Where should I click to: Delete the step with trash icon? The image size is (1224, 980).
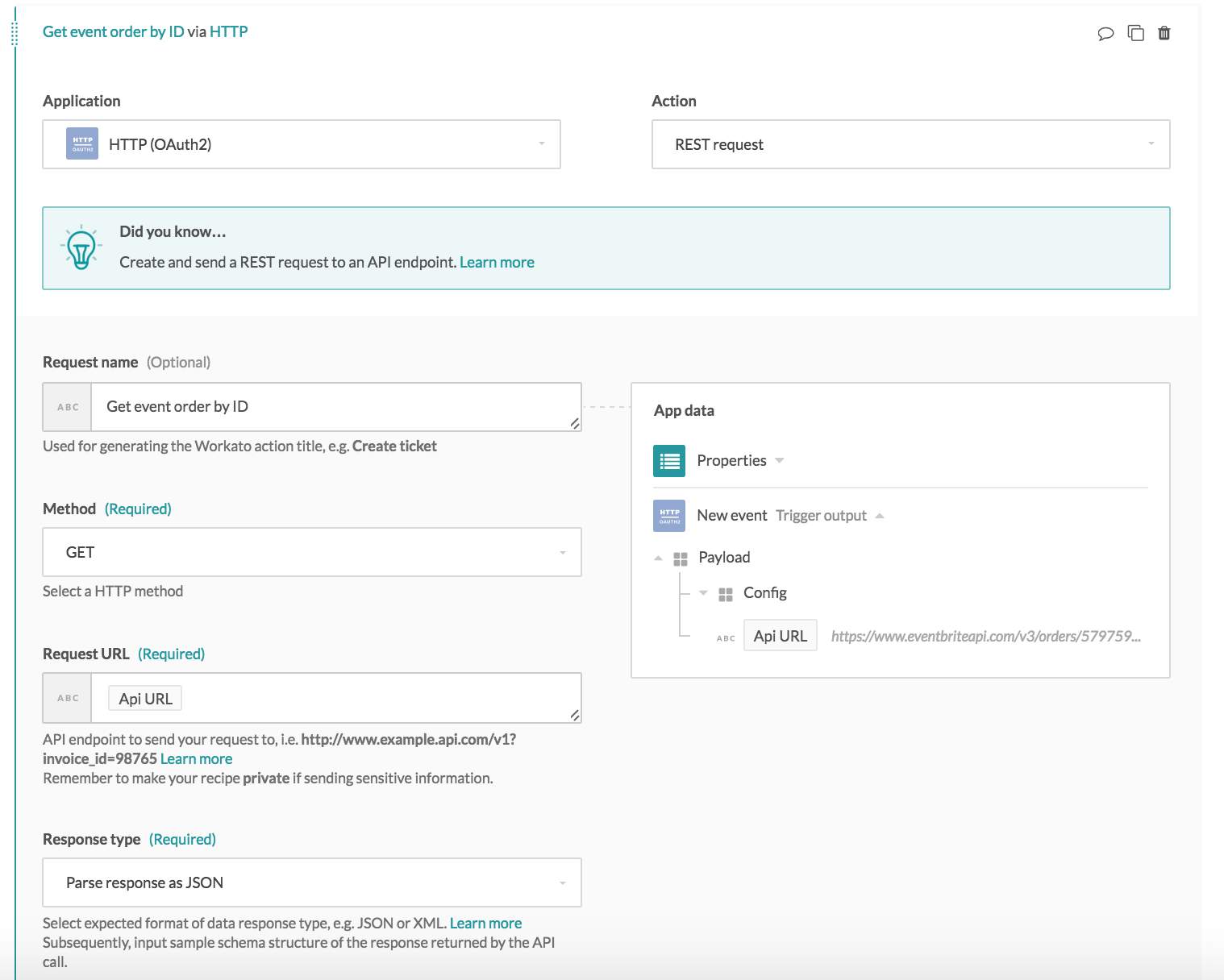(1164, 33)
